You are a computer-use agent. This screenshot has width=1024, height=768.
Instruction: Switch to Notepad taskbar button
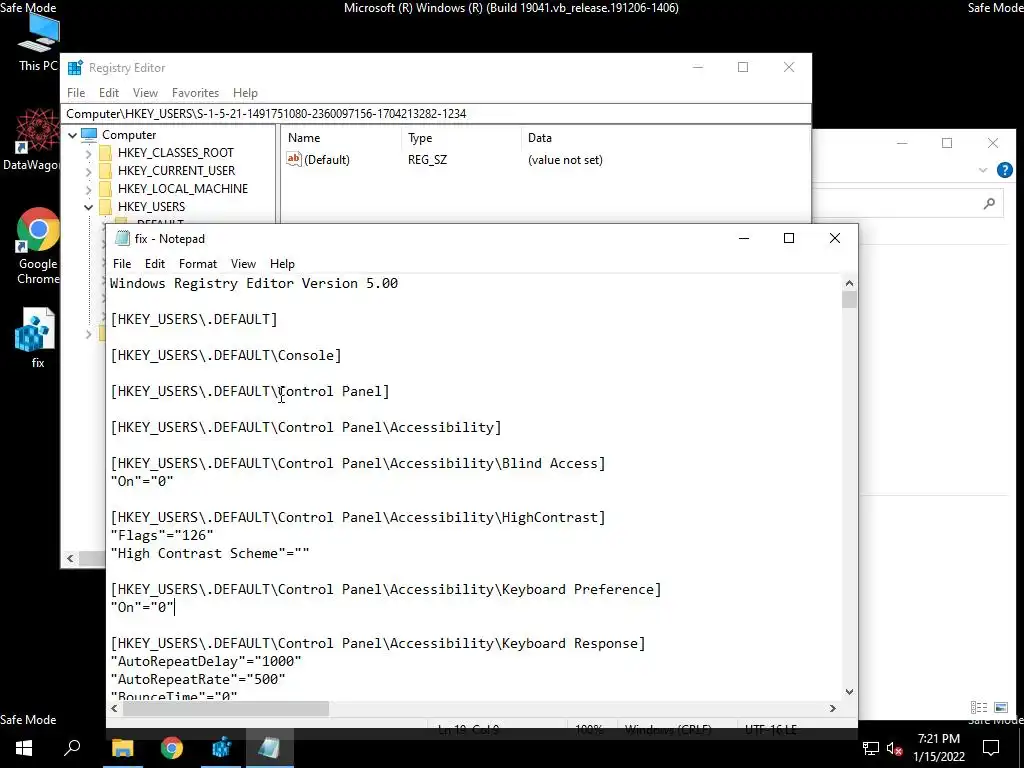[270, 748]
